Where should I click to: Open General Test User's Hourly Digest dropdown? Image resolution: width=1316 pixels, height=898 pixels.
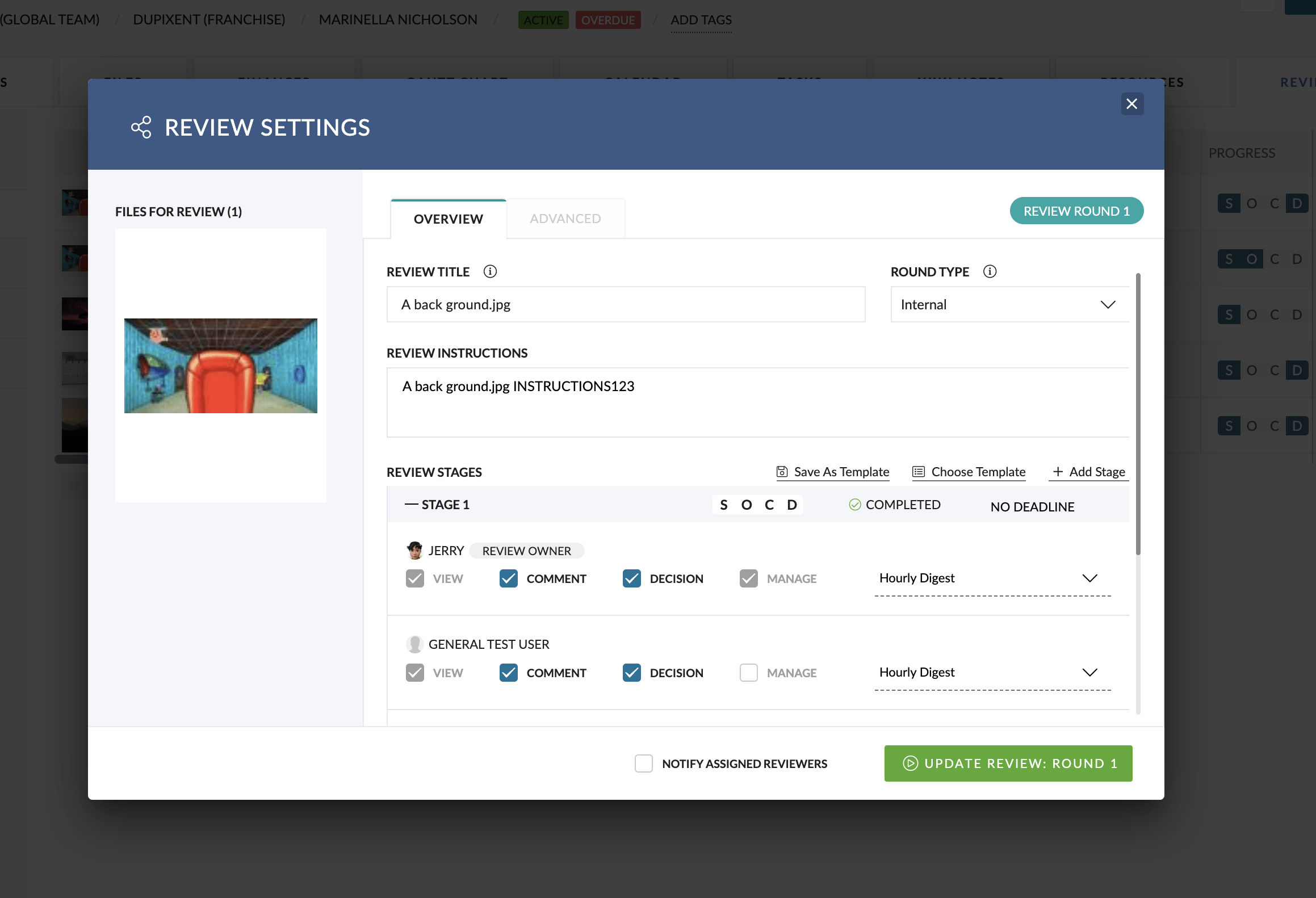pos(992,673)
